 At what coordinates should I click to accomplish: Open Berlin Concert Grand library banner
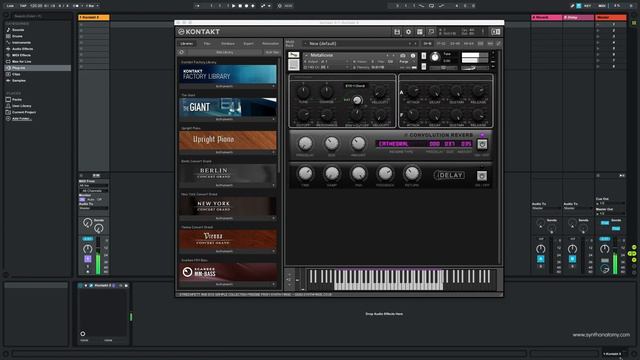[228, 173]
